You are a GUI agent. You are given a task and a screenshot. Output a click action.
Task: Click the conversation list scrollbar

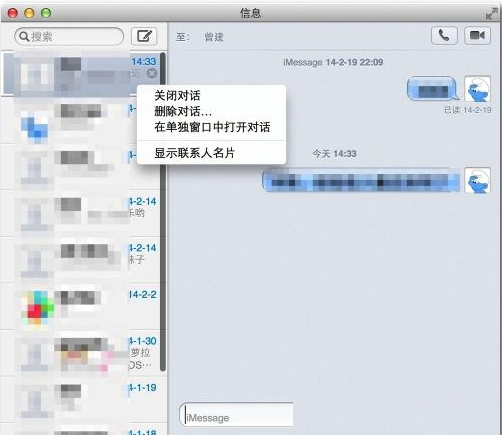[163, 211]
